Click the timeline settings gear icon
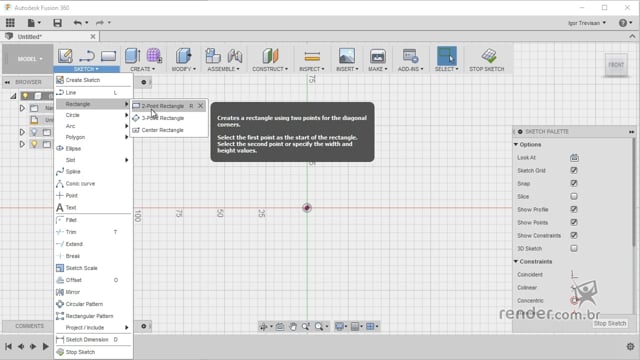Screen dimensions: 640x360 (630, 347)
